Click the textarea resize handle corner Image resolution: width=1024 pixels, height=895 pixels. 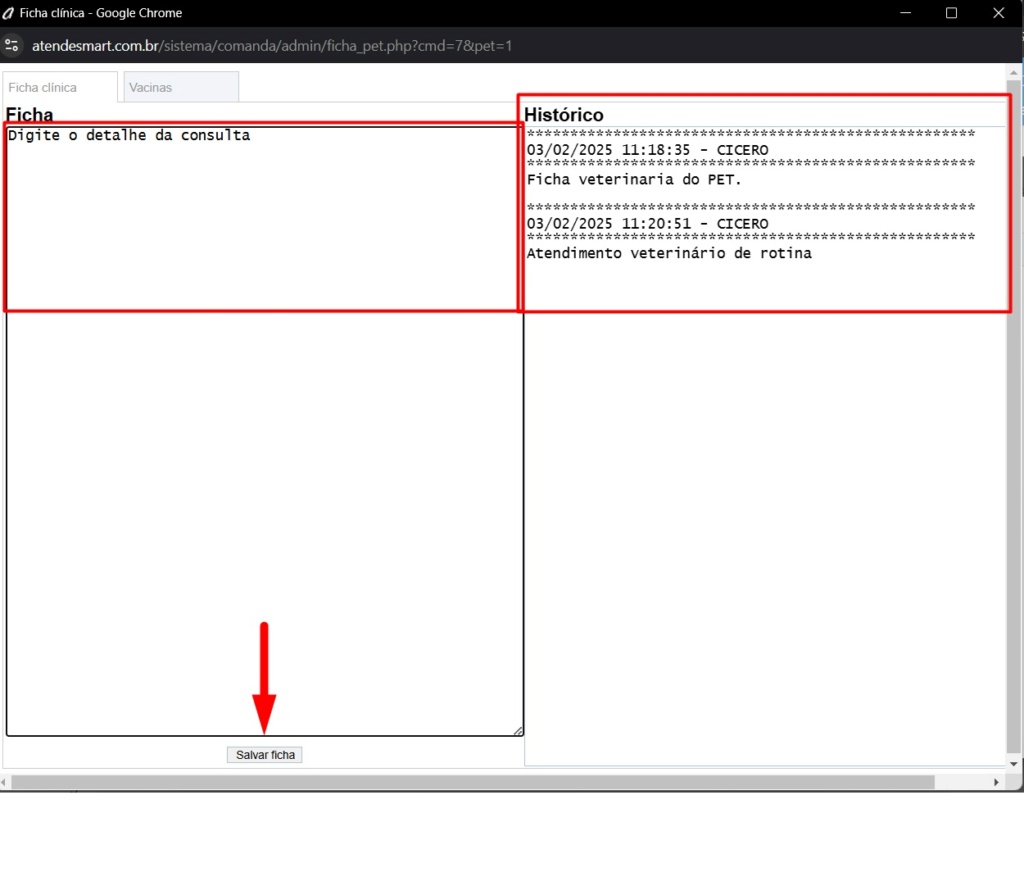(518, 731)
